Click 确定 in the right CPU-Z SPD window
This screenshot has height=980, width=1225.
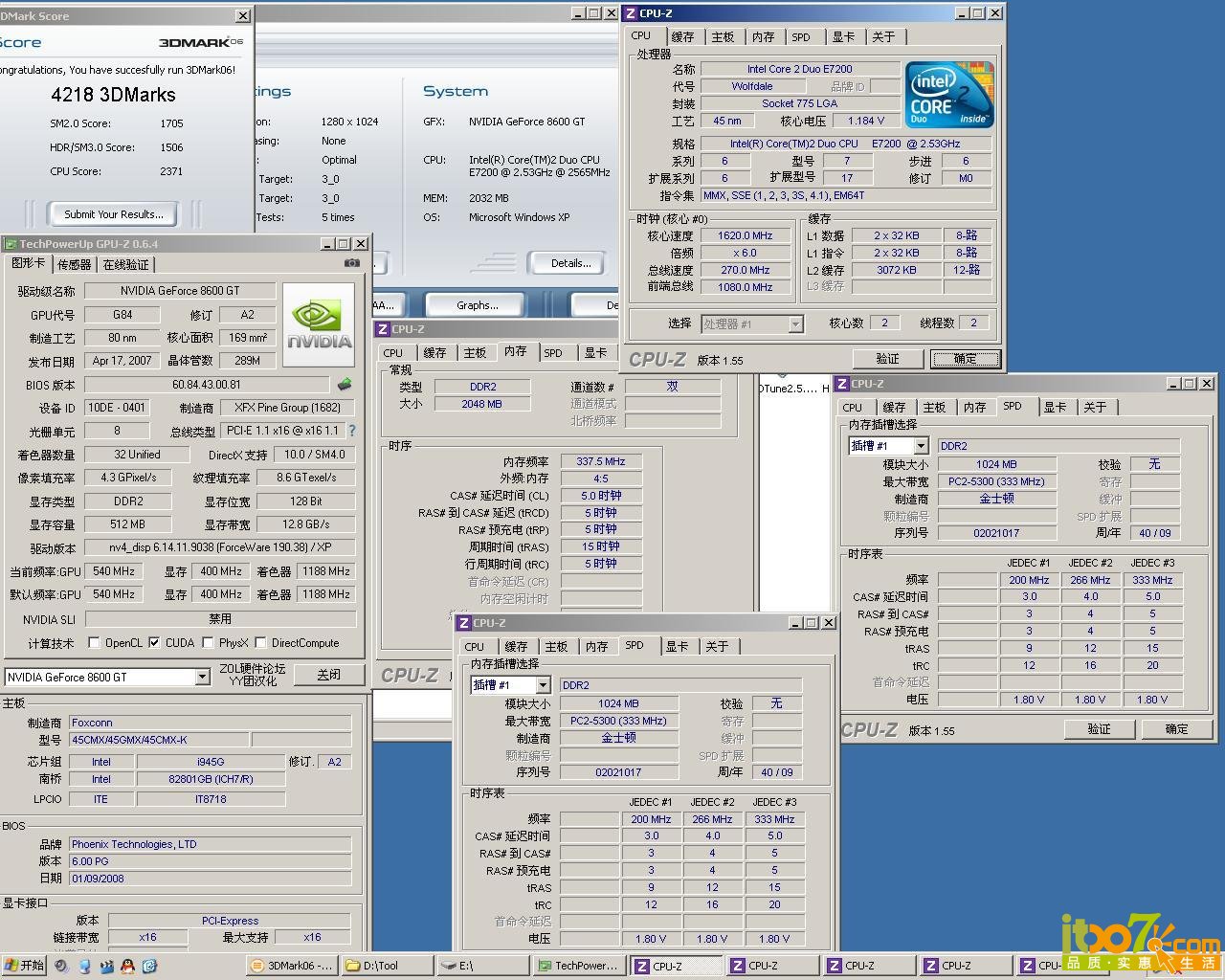tap(1177, 729)
